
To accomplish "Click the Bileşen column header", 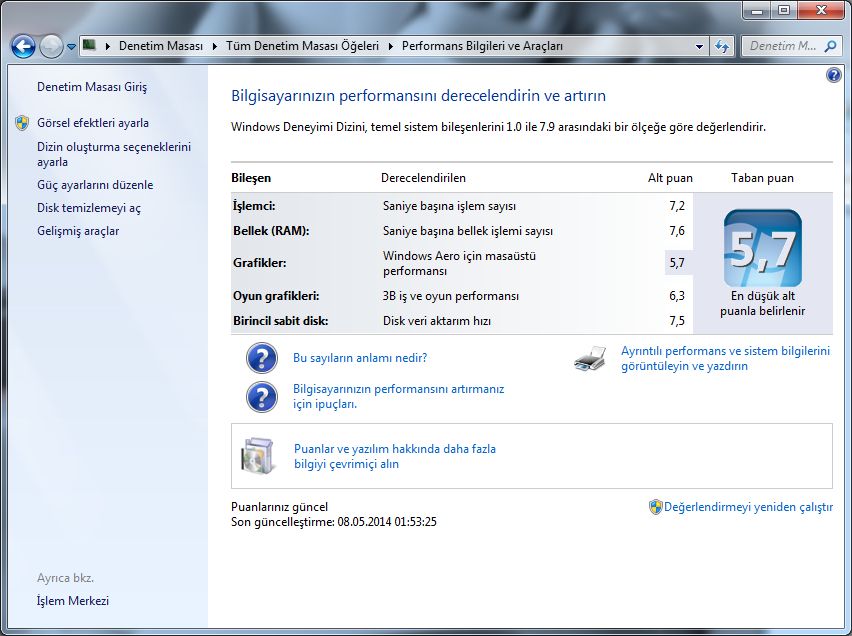I will pos(251,178).
